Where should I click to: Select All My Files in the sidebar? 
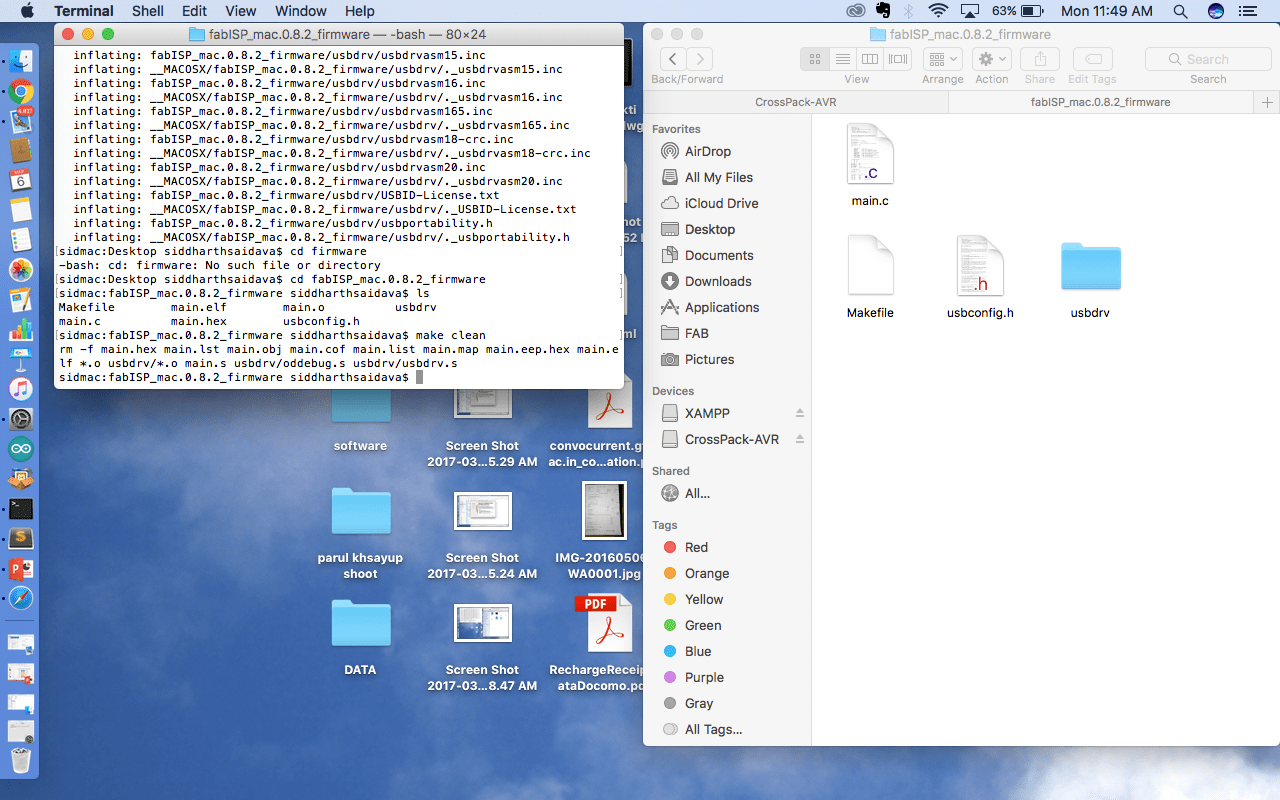[x=719, y=177]
